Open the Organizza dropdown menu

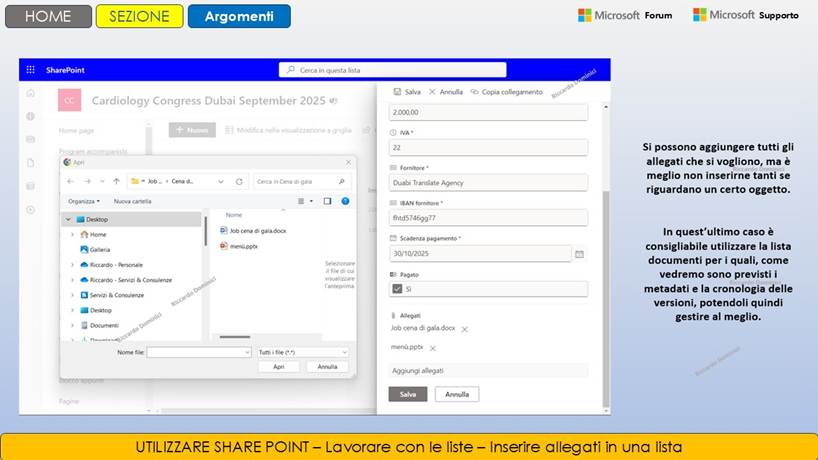point(83,201)
